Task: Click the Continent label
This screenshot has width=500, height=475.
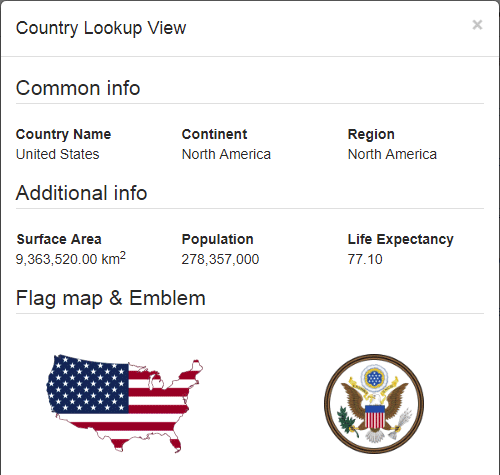Action: click(214, 134)
